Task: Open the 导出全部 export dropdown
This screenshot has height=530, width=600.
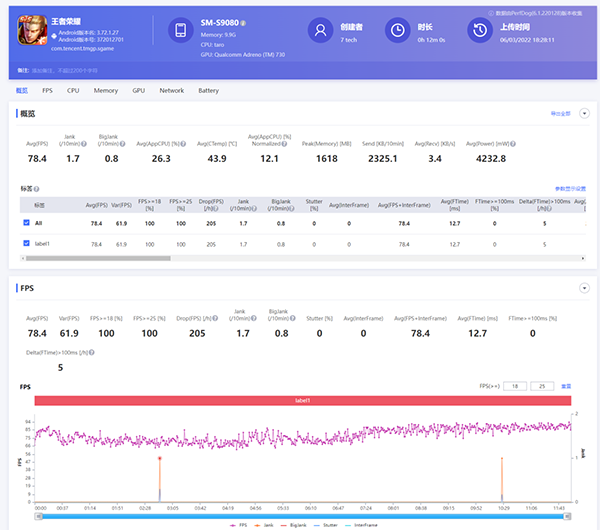Action: pos(562,114)
